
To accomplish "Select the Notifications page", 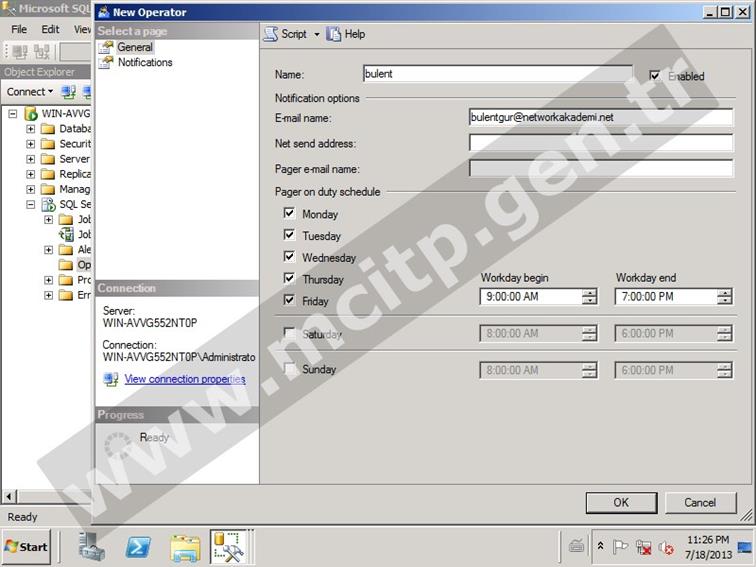I will (x=145, y=62).
